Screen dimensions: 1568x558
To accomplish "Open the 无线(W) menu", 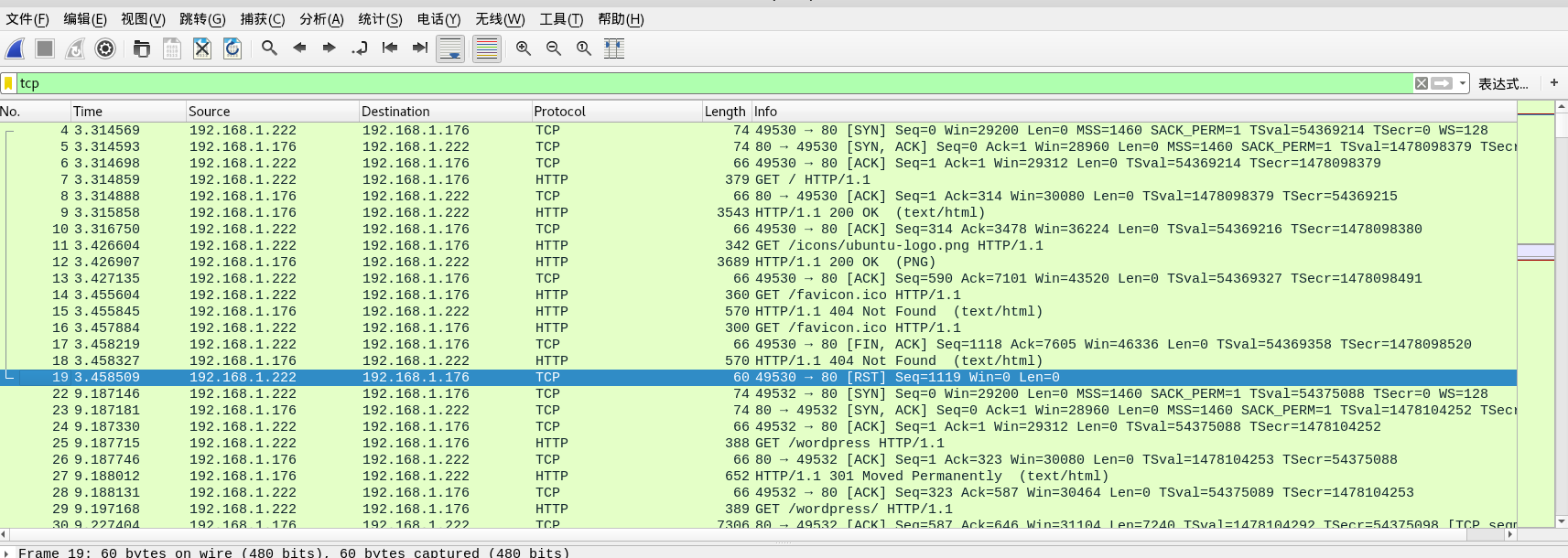I will [x=500, y=19].
